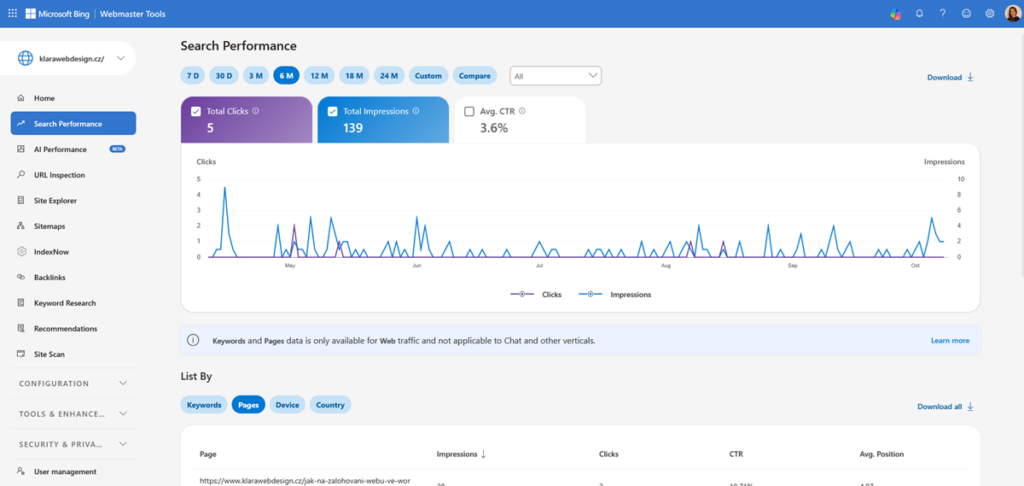This screenshot has width=1024, height=486.
Task: Check the Avg. CTR checkbox
Action: tap(469, 112)
